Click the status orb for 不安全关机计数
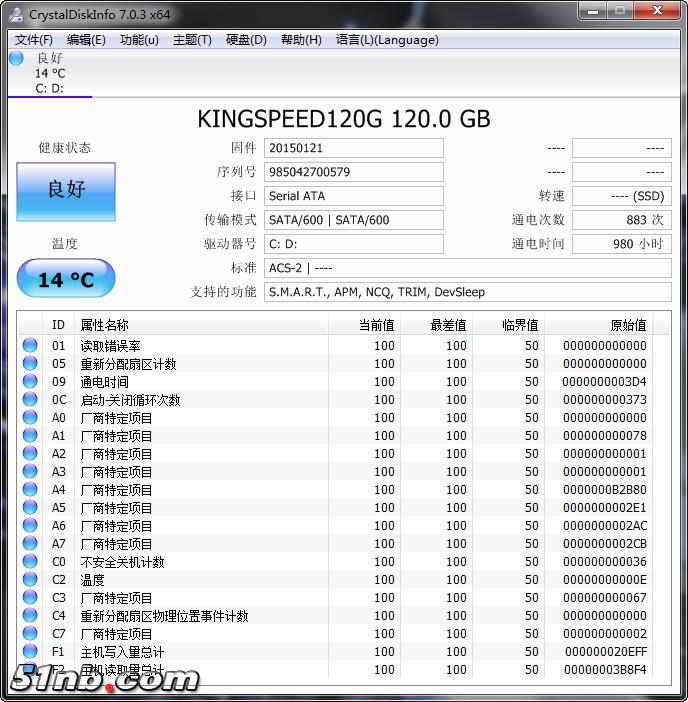Viewport: 688px width, 702px height. point(30,562)
